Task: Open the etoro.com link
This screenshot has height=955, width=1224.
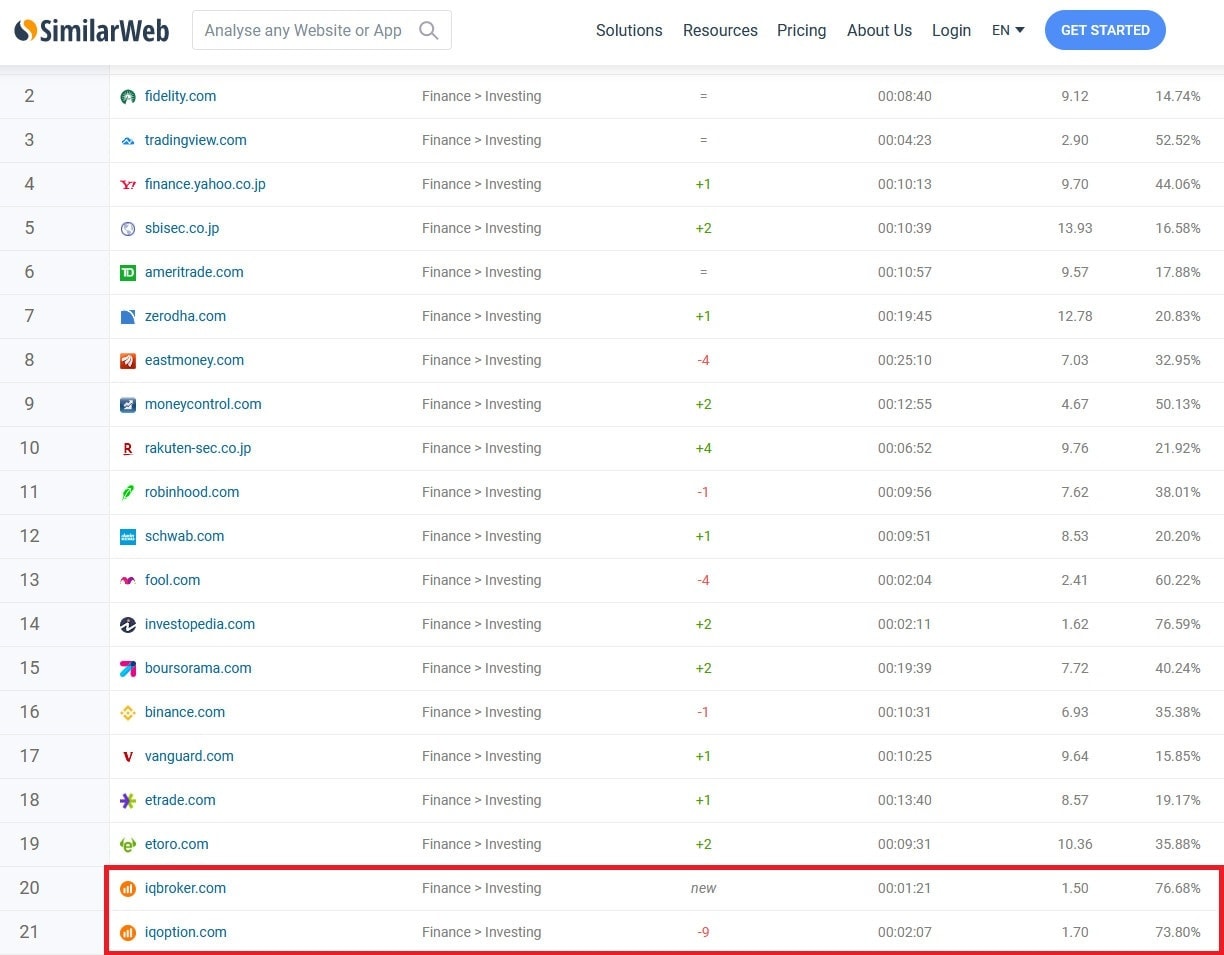Action: click(x=176, y=844)
